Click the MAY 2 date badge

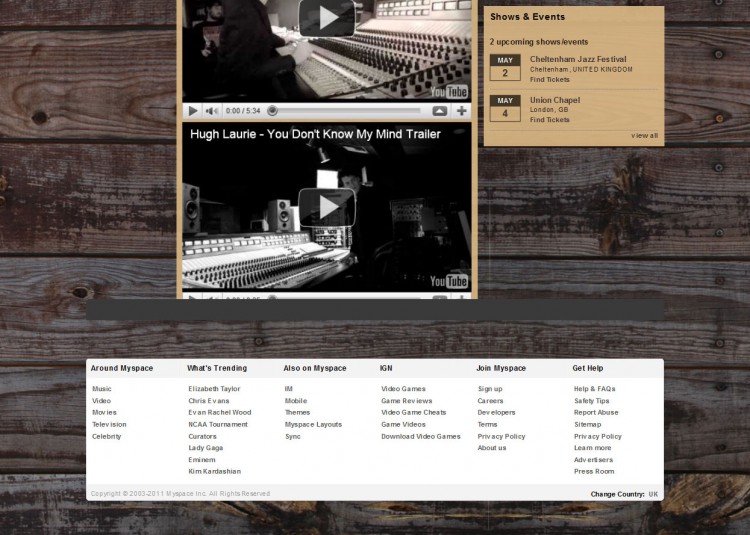pyautogui.click(x=505, y=67)
